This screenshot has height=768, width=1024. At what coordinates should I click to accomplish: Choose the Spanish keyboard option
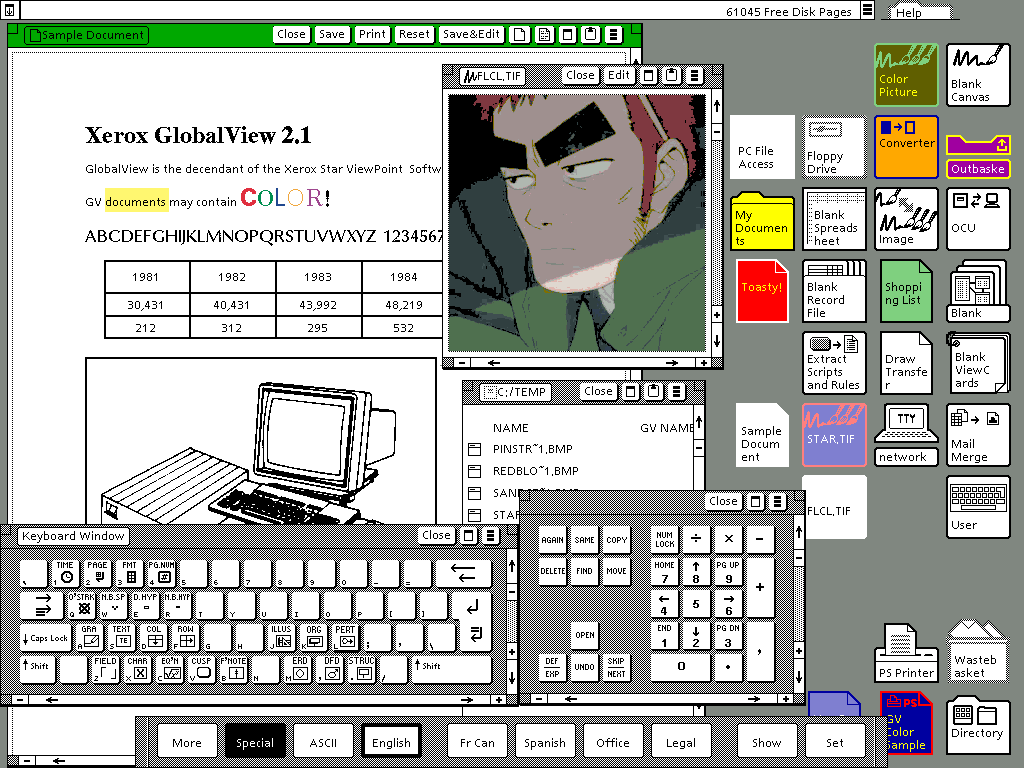(545, 742)
